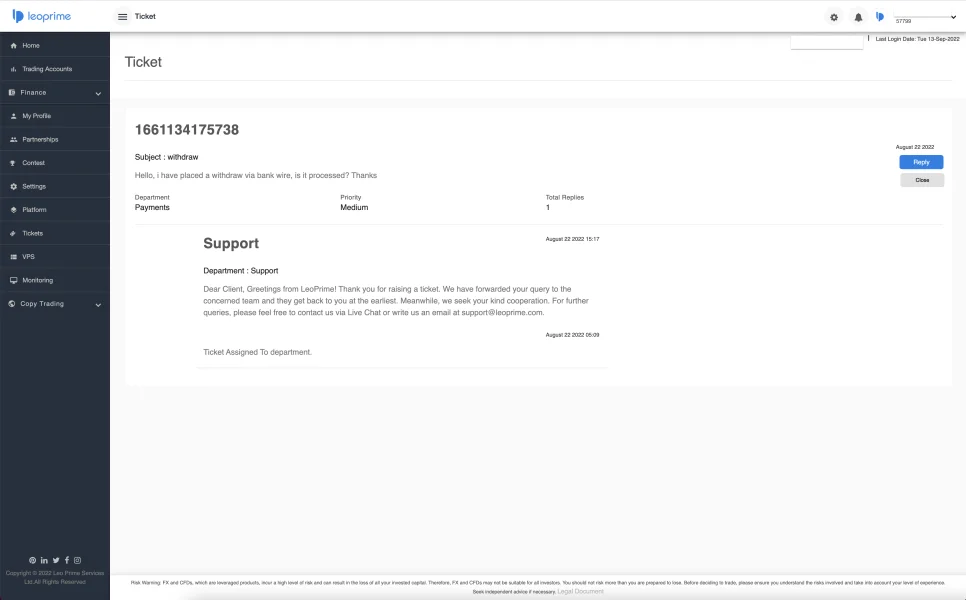Click the blue leoprime profile icon
The image size is (966, 600).
point(880,17)
